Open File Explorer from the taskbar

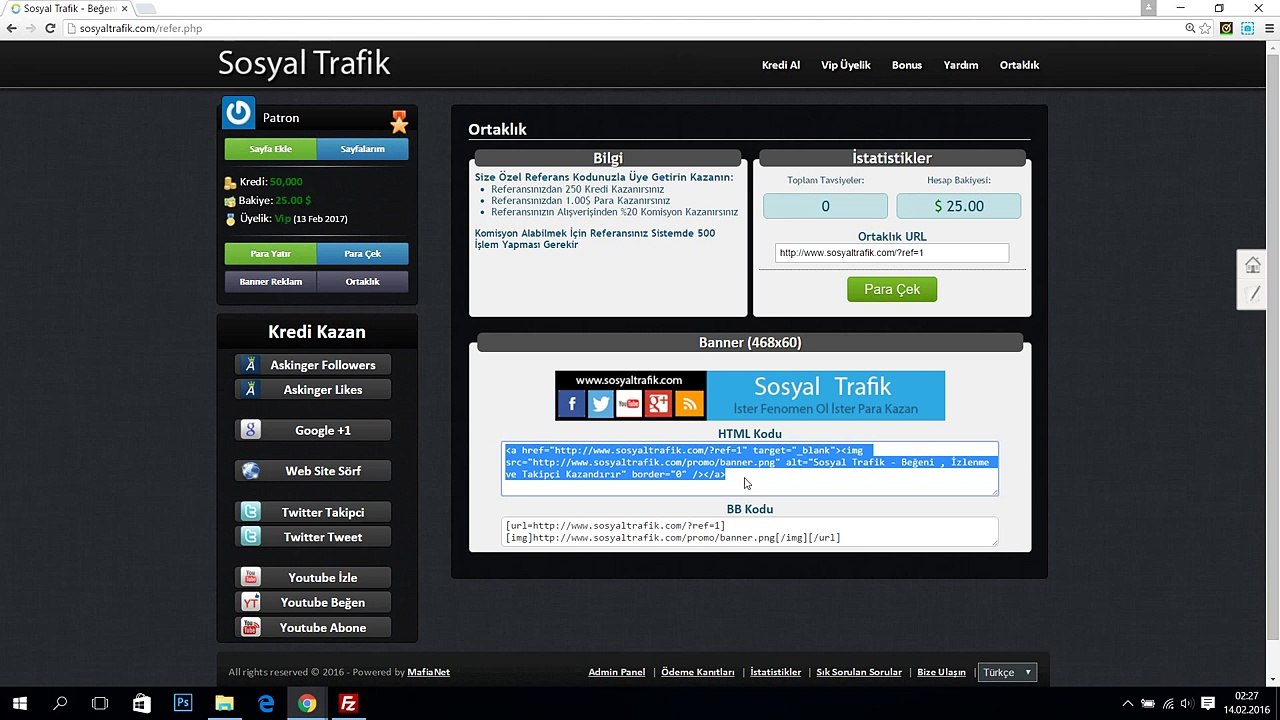[x=224, y=703]
